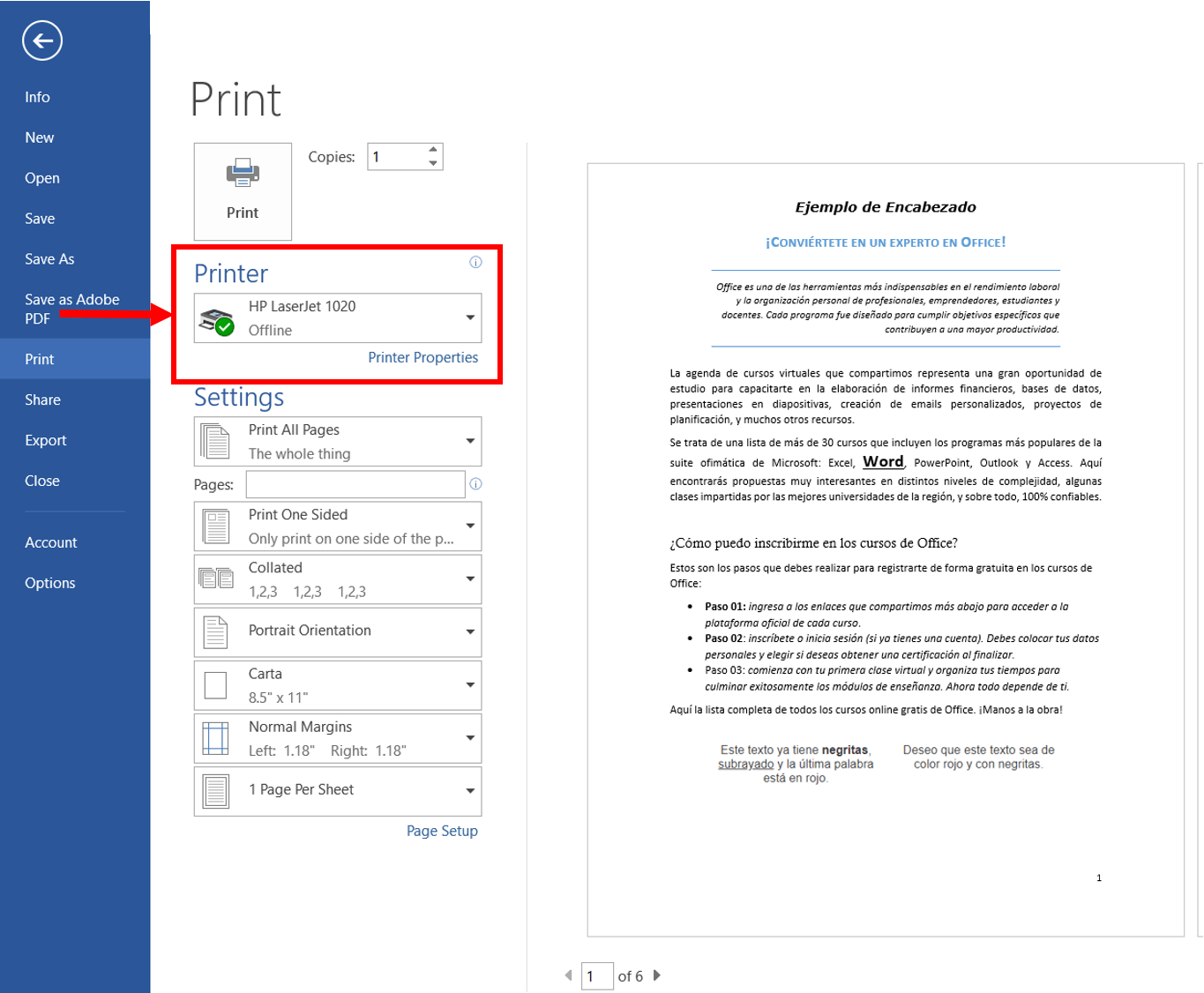Choose Close in the sidebar

[x=75, y=481]
